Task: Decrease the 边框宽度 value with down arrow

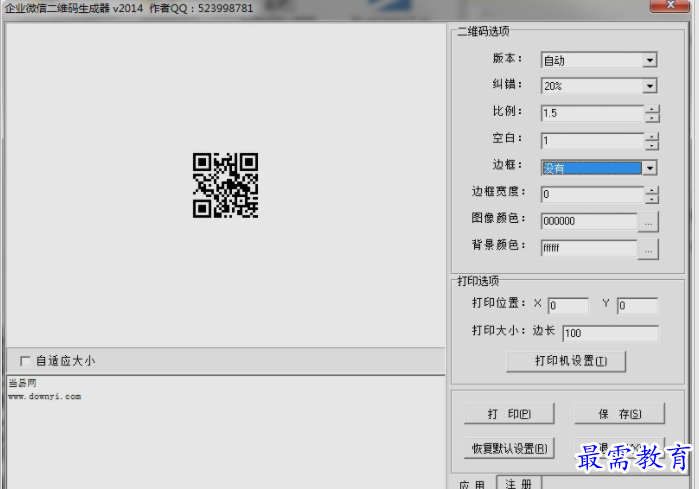Action: (x=652, y=199)
